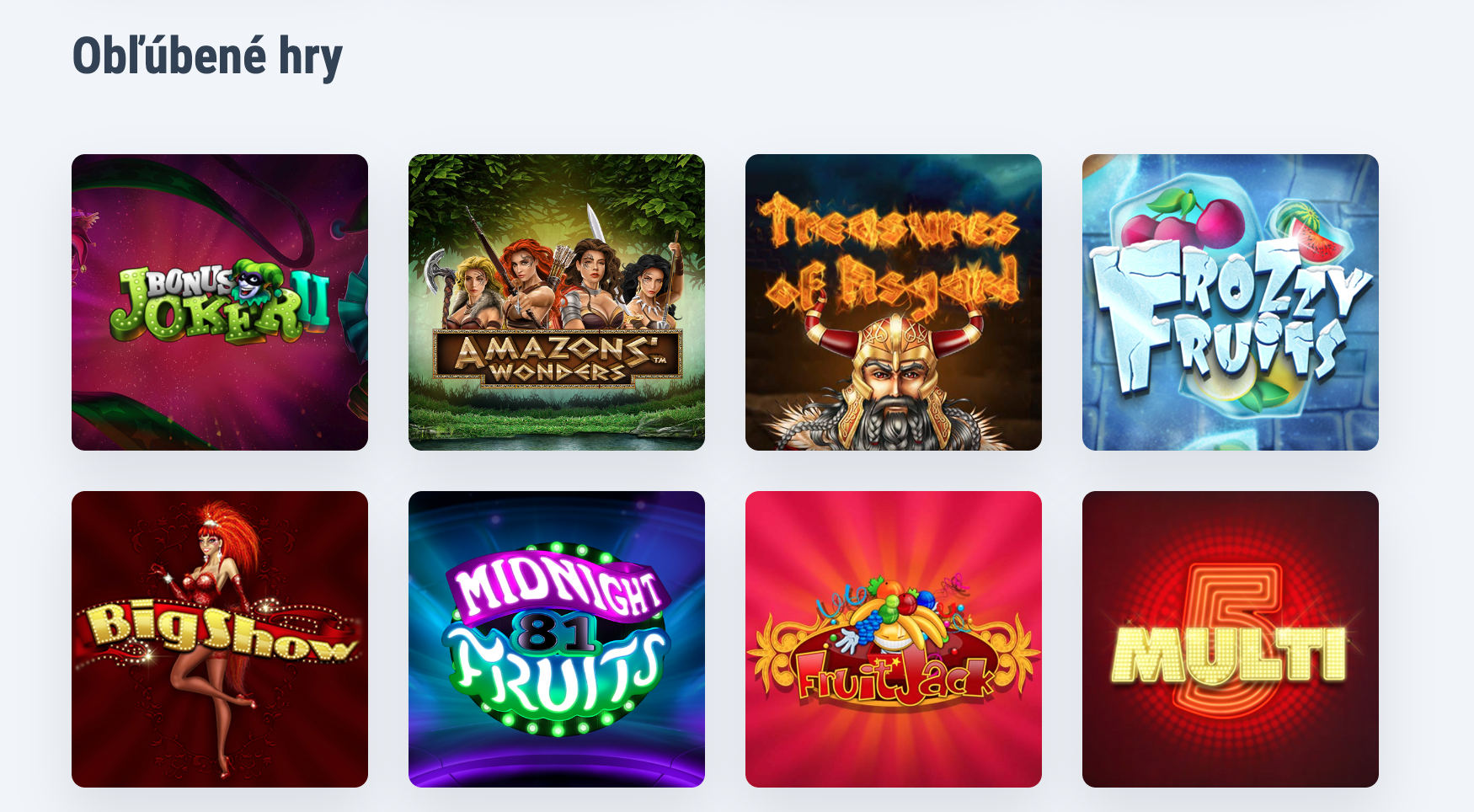Screen dimensions: 1474x812
Task: Launch the Midnight 81 Fruits game
Action: click(557, 639)
